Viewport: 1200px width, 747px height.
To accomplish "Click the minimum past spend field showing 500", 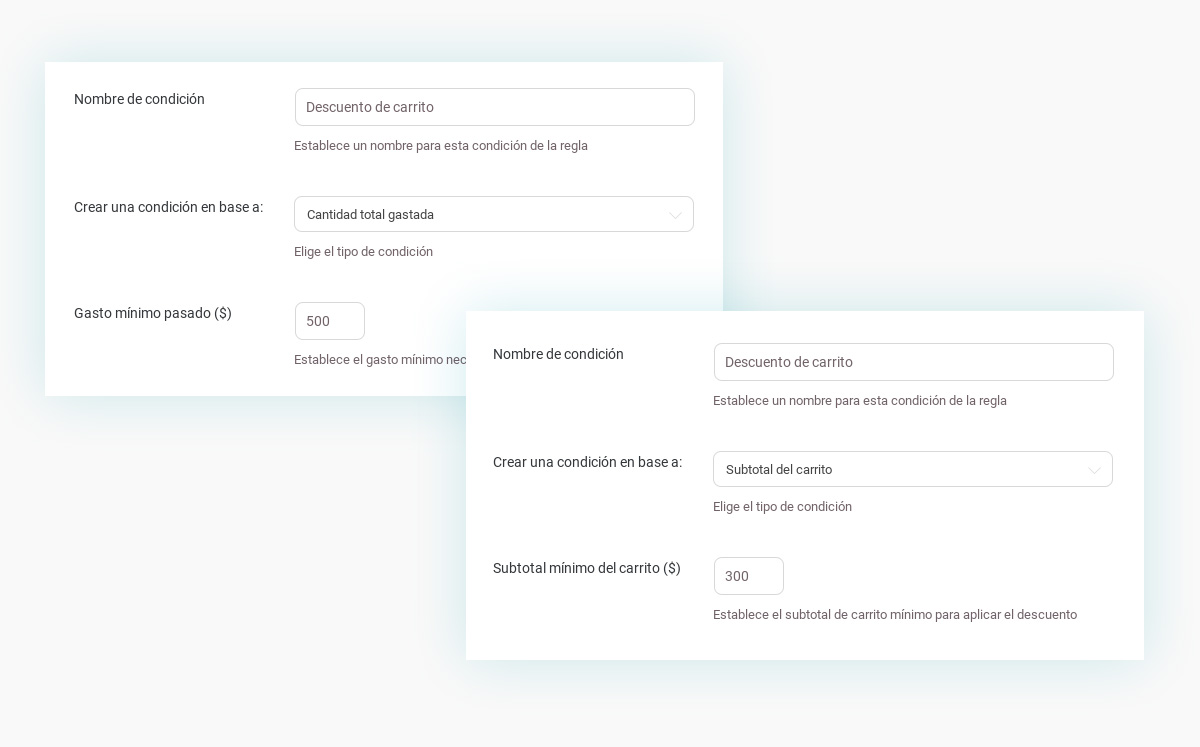I will click(x=330, y=321).
